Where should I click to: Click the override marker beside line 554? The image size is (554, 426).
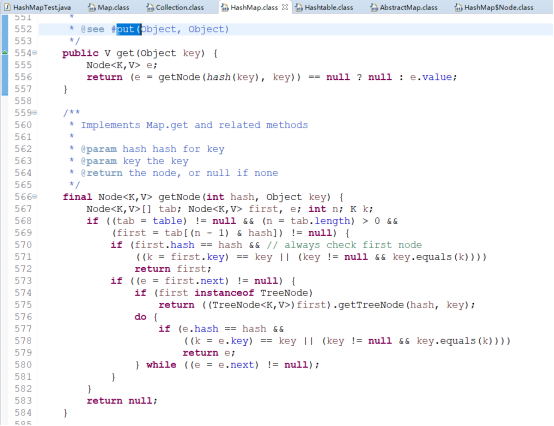pos(5,53)
